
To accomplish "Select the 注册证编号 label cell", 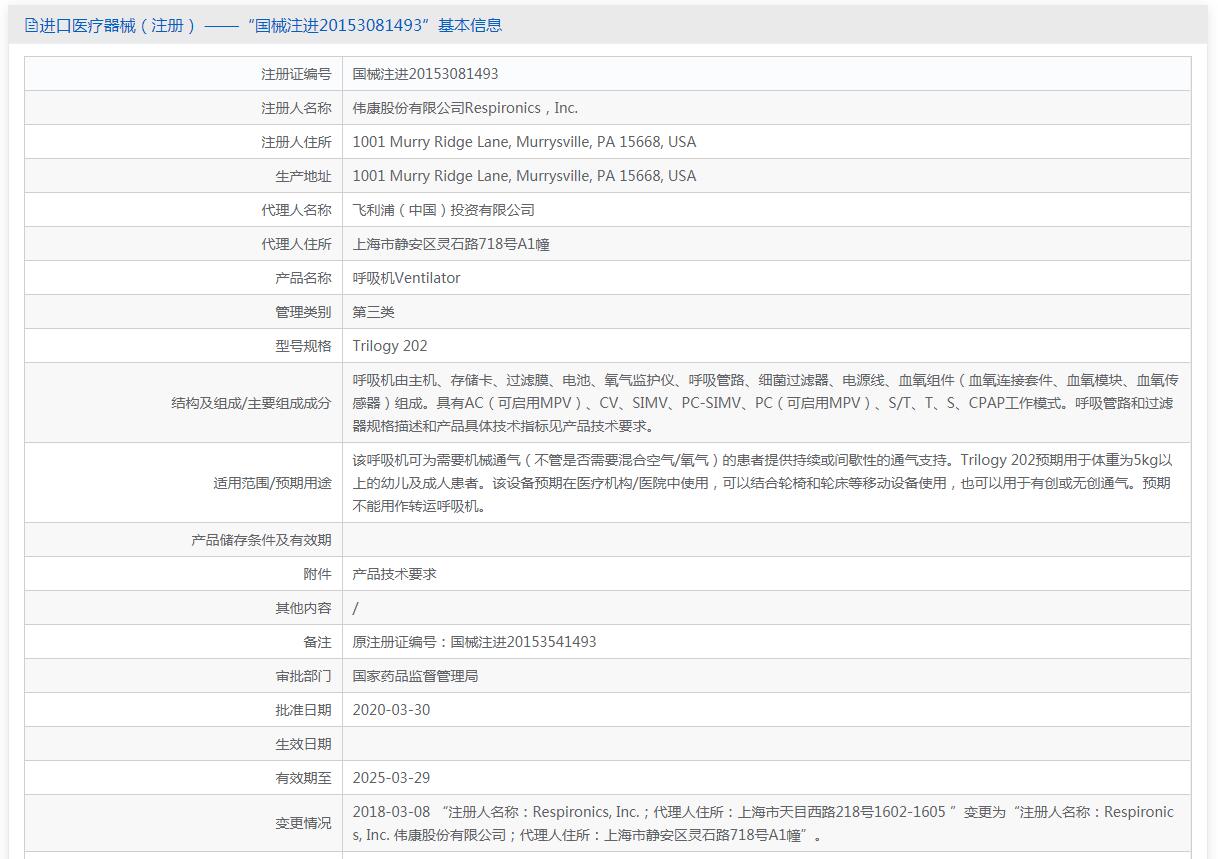I will (183, 74).
